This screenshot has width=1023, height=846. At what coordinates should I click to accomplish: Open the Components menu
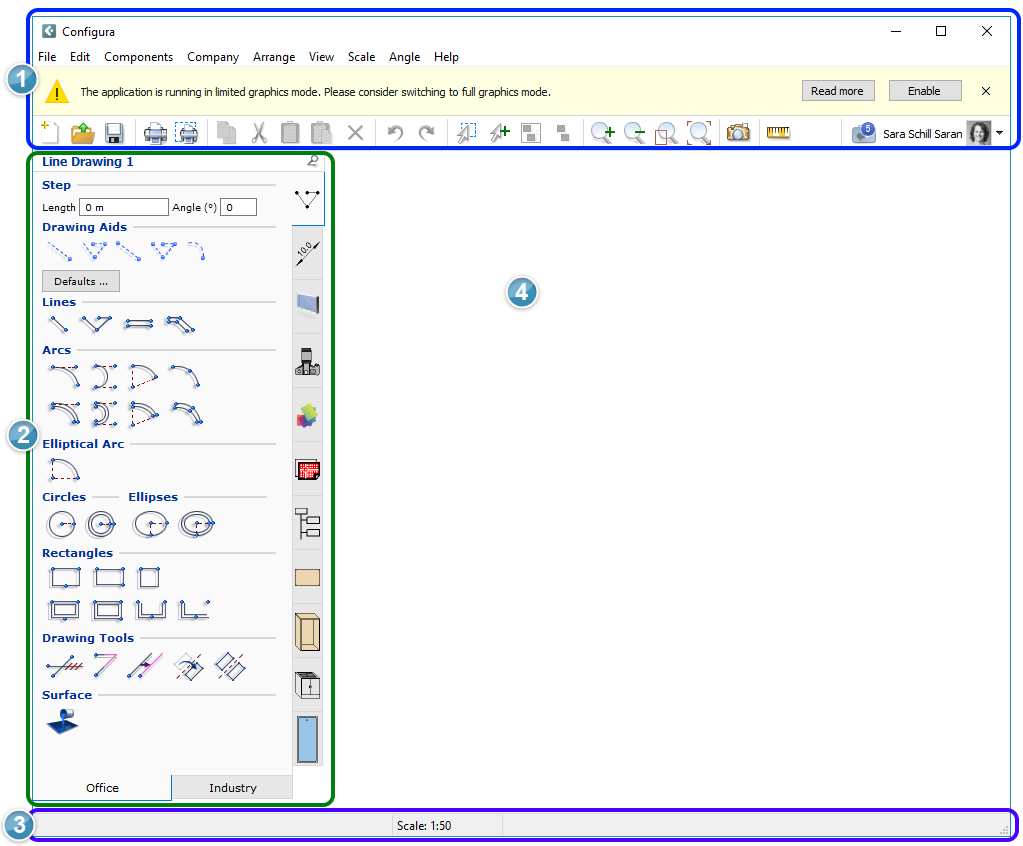pos(138,57)
